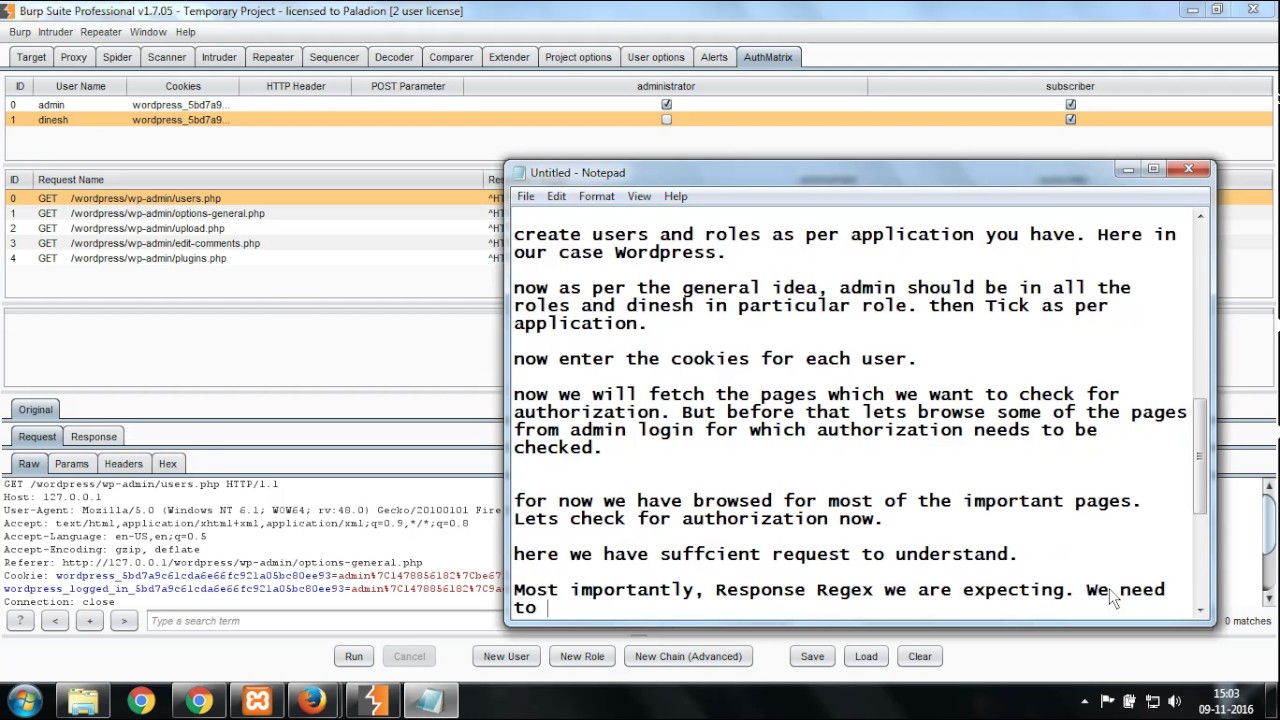The height and width of the screenshot is (720, 1280).
Task: Select the Request tab
Action: (37, 437)
